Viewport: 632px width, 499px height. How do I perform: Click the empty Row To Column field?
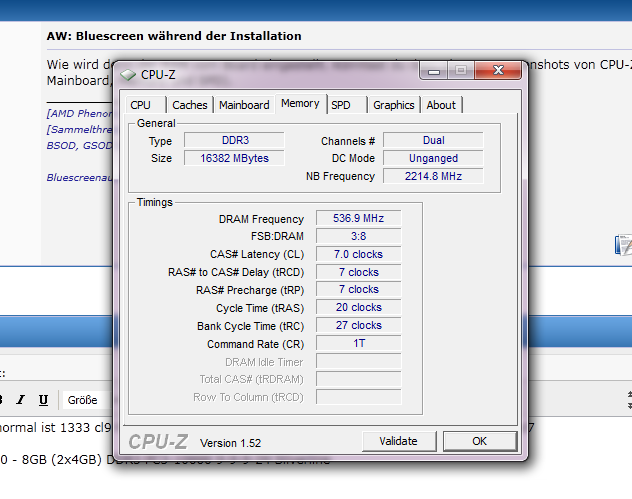point(359,397)
